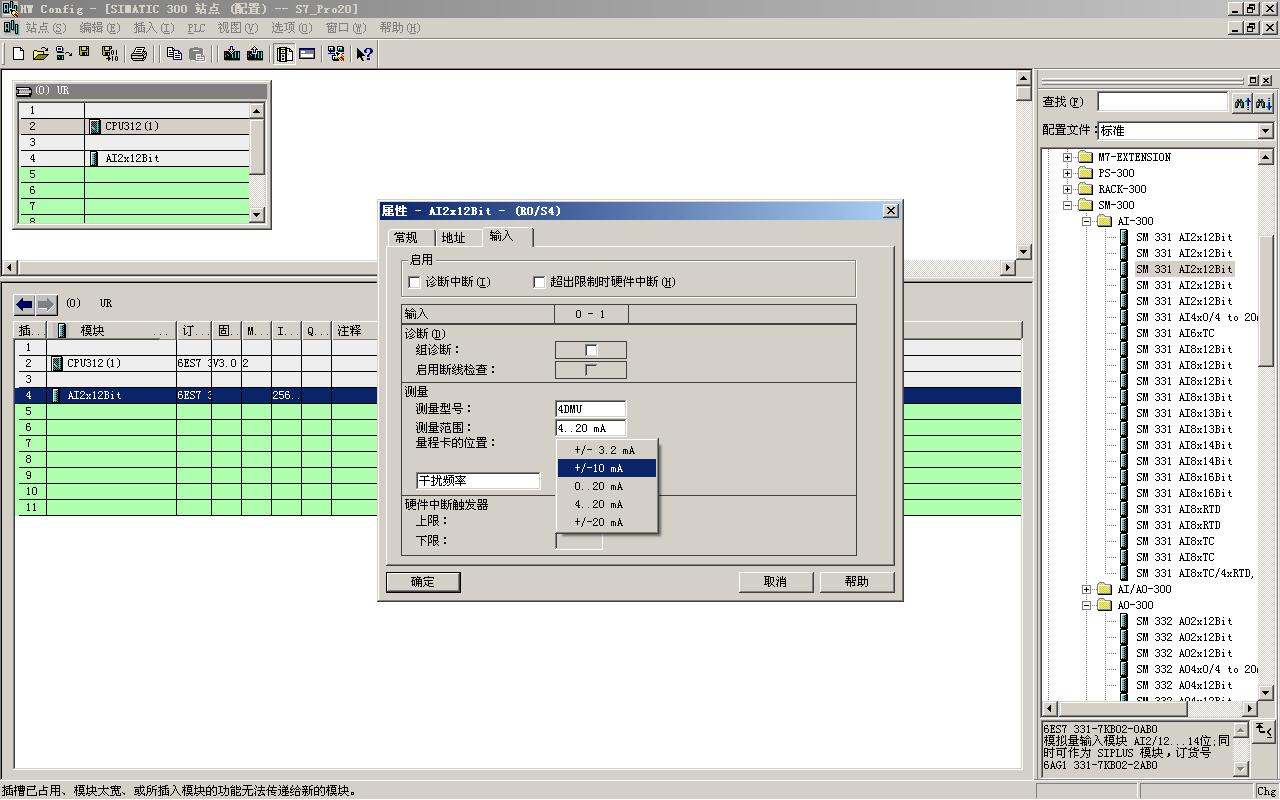The width and height of the screenshot is (1280, 800).
Task: Choose +/- 3.2 mA from the list
Action: coord(607,450)
